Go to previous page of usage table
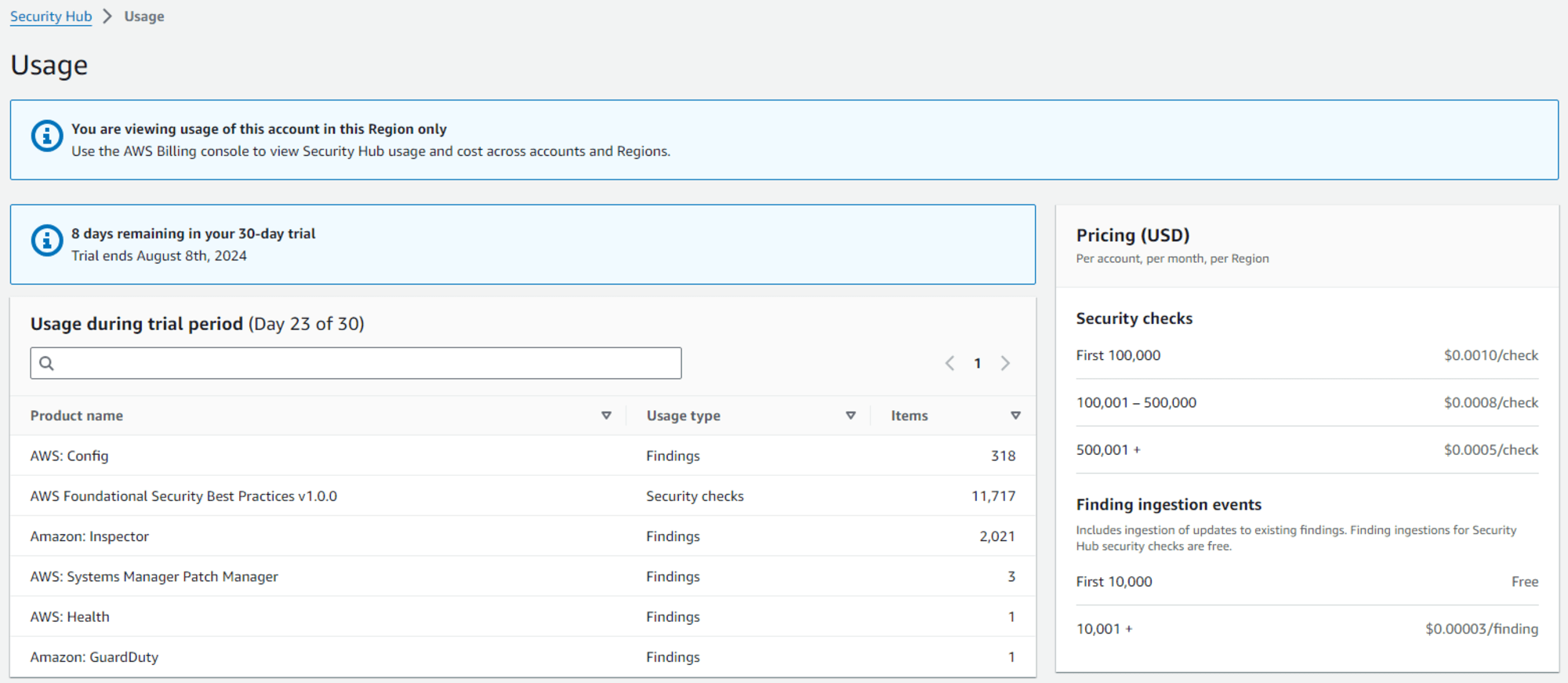This screenshot has height=683, width=1568. click(949, 363)
